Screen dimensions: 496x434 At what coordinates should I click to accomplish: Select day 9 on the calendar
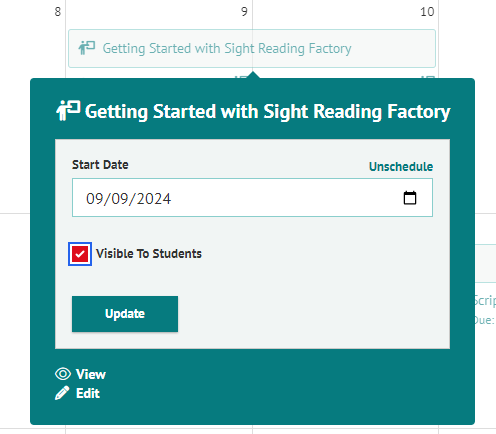tap(244, 12)
